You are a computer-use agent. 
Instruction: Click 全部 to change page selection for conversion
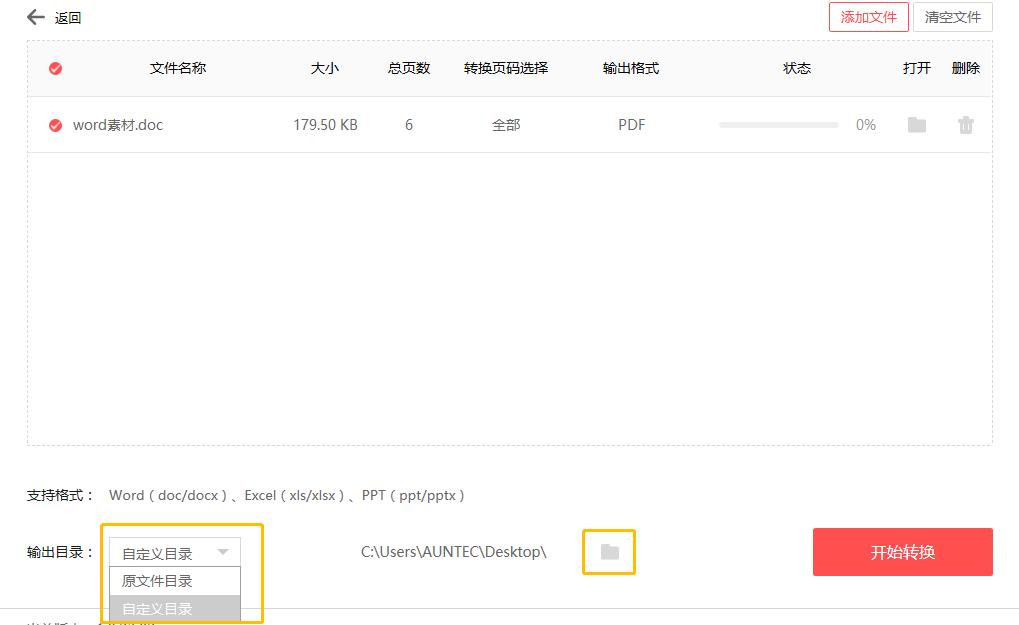[x=505, y=124]
